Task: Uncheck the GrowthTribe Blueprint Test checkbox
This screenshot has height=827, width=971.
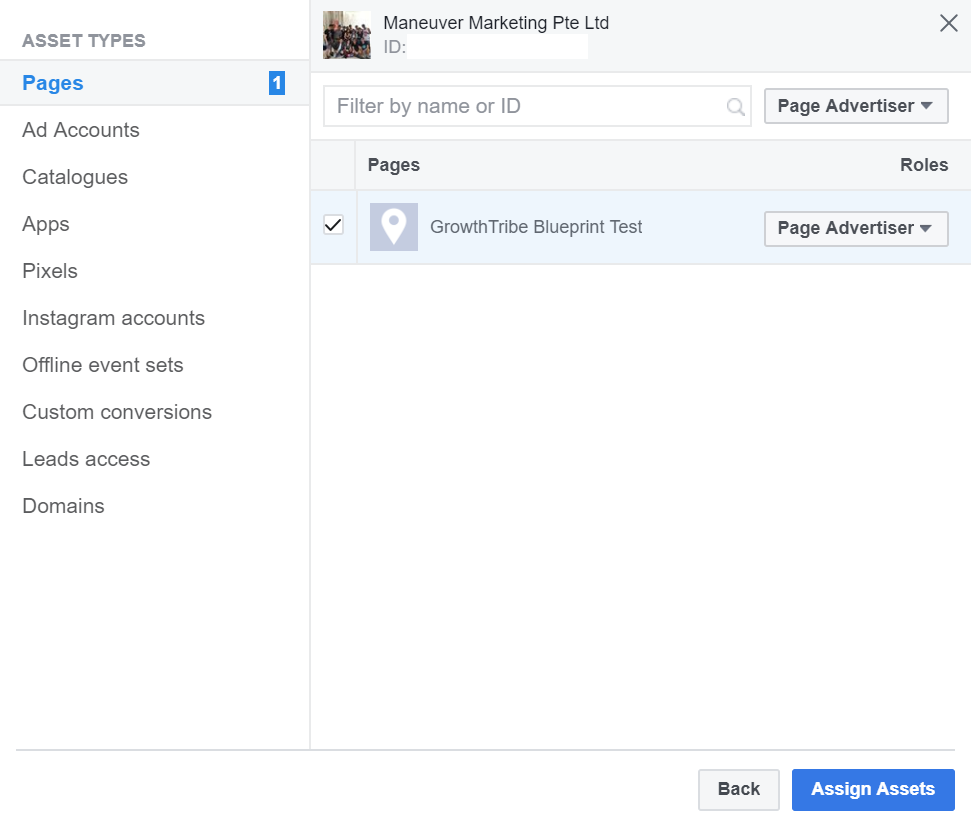Action: pos(333,225)
